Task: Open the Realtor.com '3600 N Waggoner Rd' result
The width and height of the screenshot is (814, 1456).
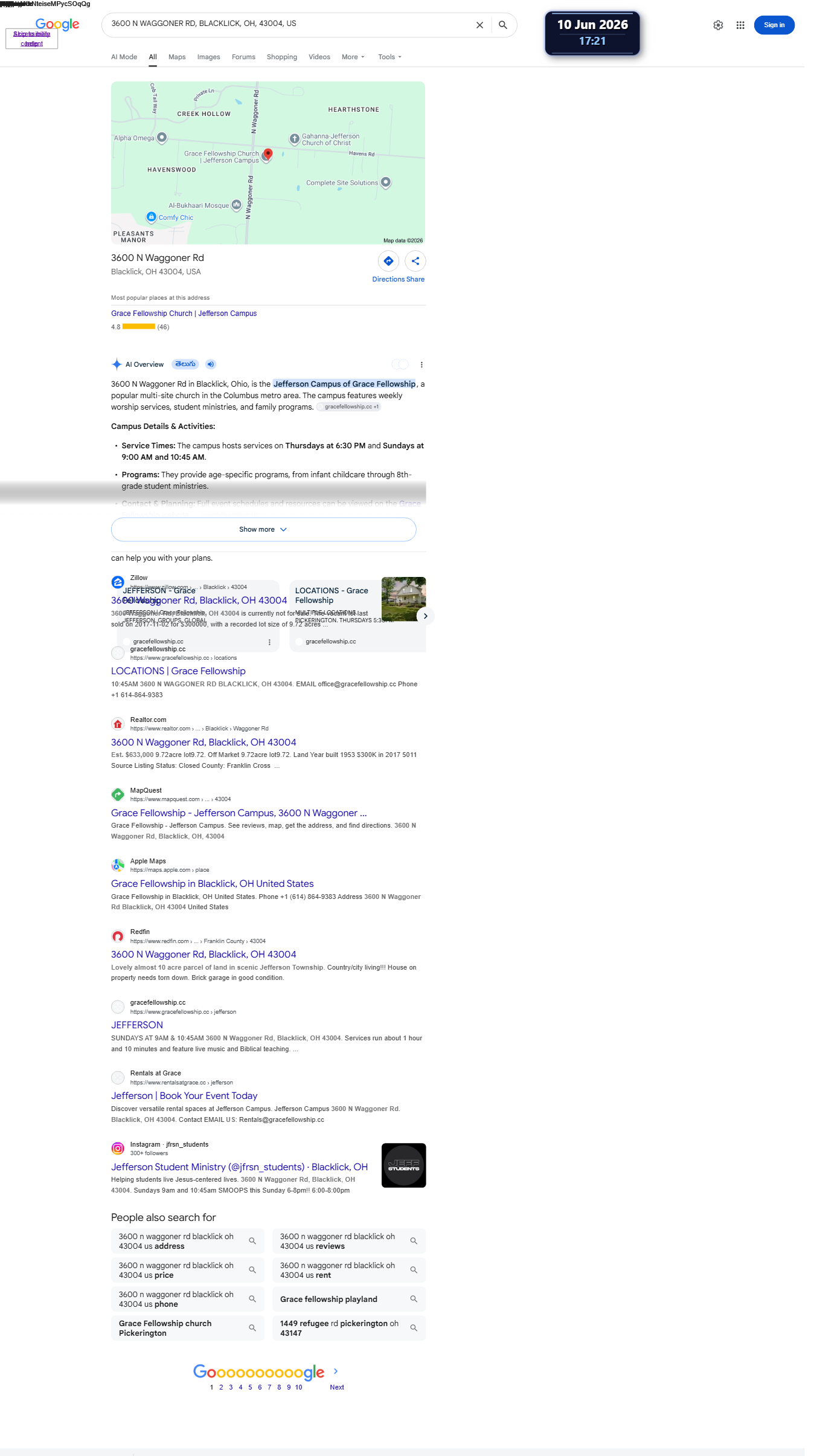Action: [203, 742]
